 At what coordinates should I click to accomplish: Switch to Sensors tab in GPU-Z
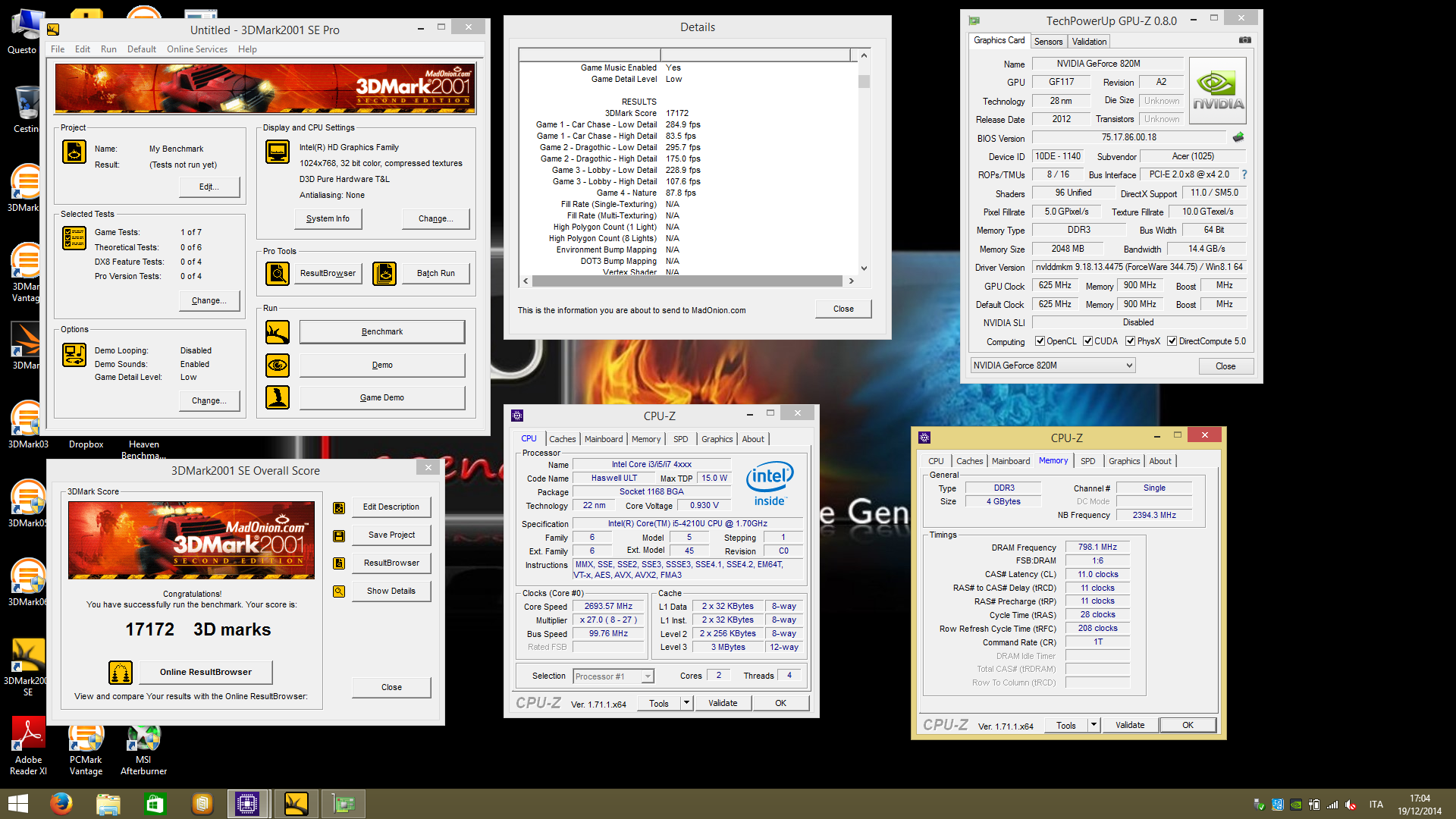click(x=1048, y=42)
